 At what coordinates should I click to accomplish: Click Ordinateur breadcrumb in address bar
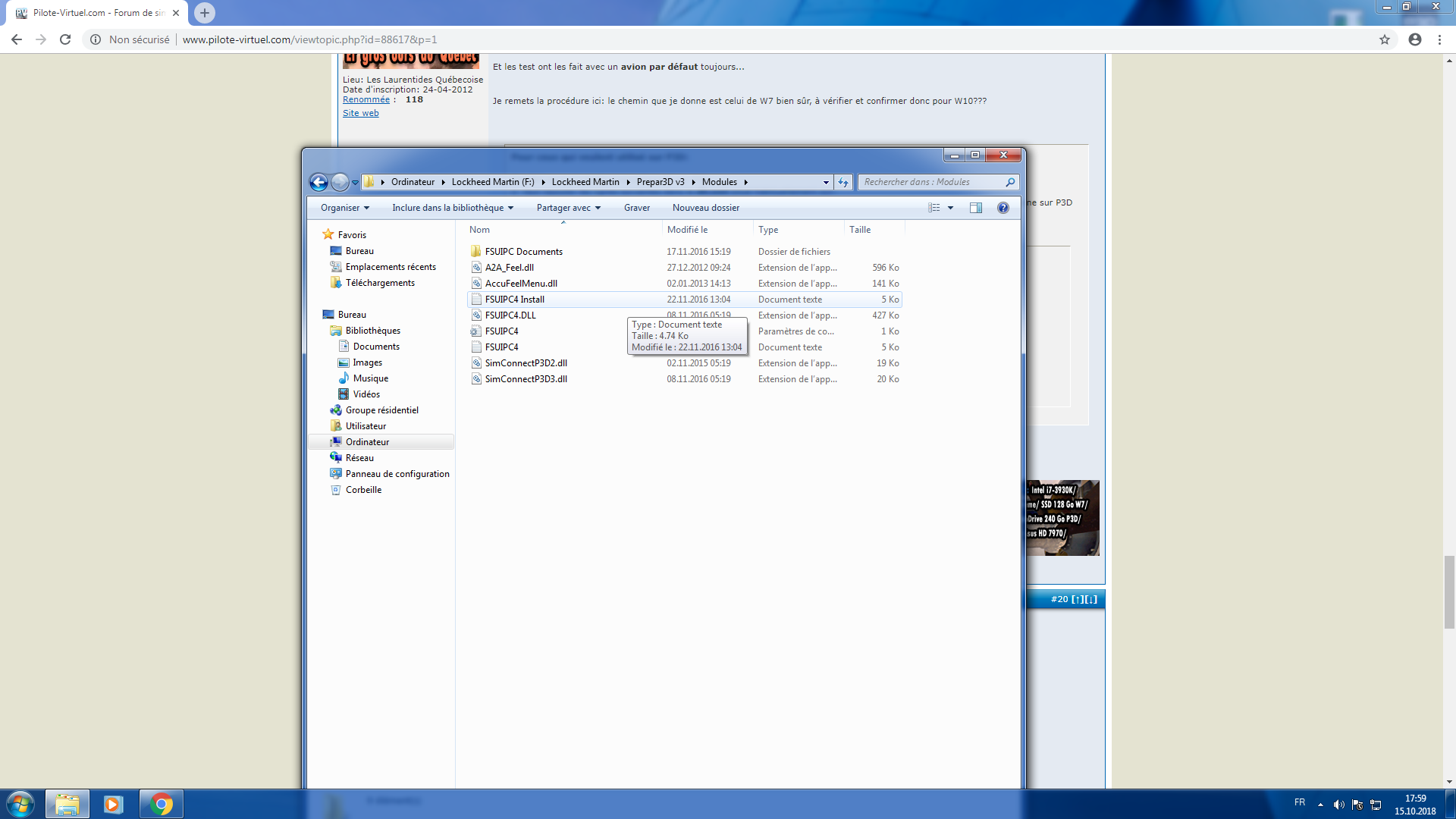(x=413, y=182)
